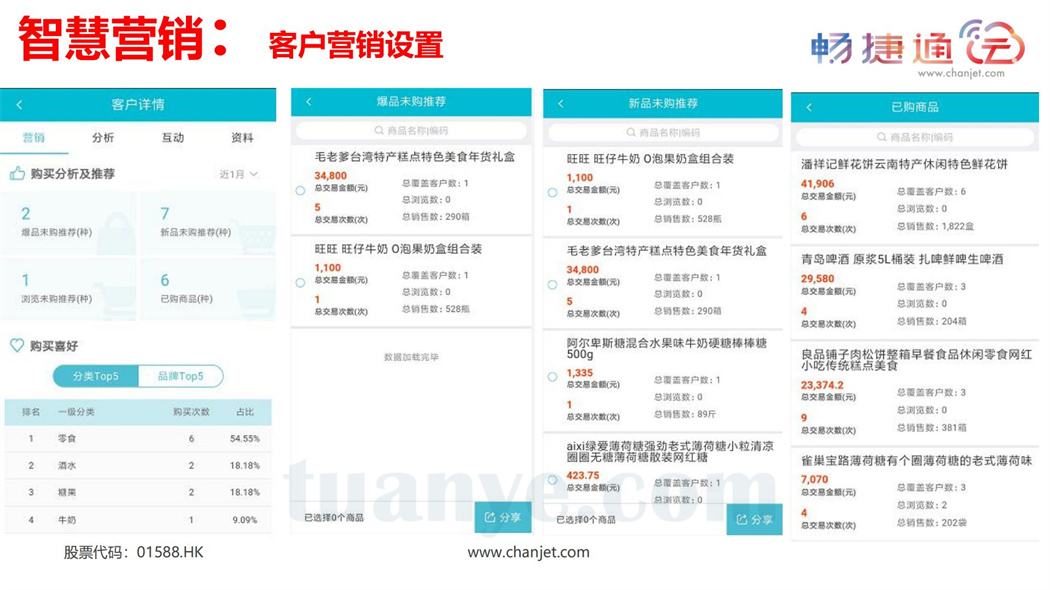Click search field in 爆品未购推荐 panel
Image resolution: width=1050 pixels, height=590 pixels.
[411, 131]
